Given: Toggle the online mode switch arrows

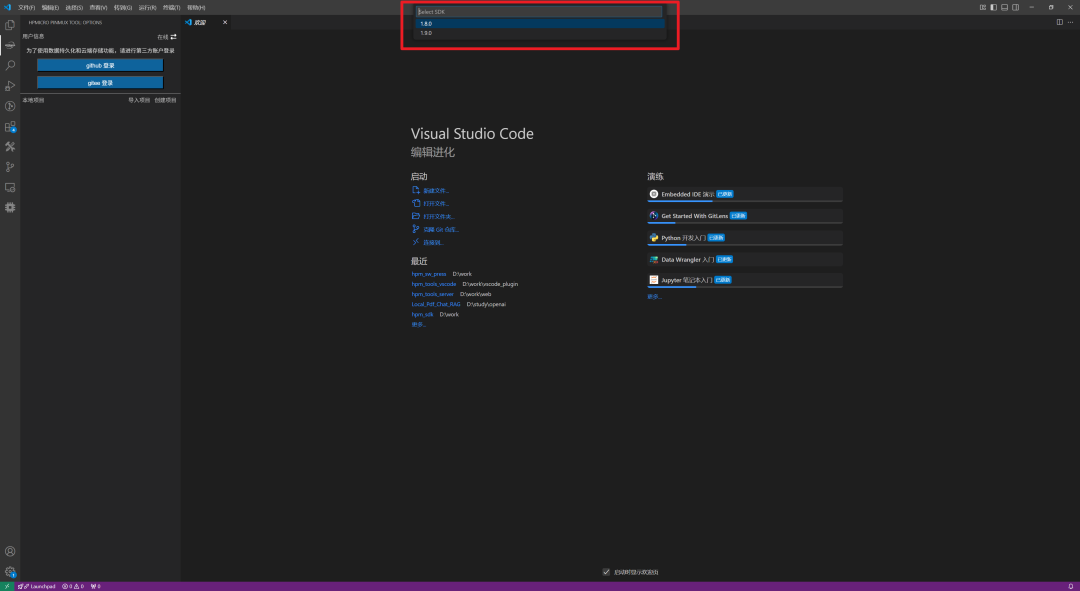Looking at the screenshot, I should pos(173,37).
